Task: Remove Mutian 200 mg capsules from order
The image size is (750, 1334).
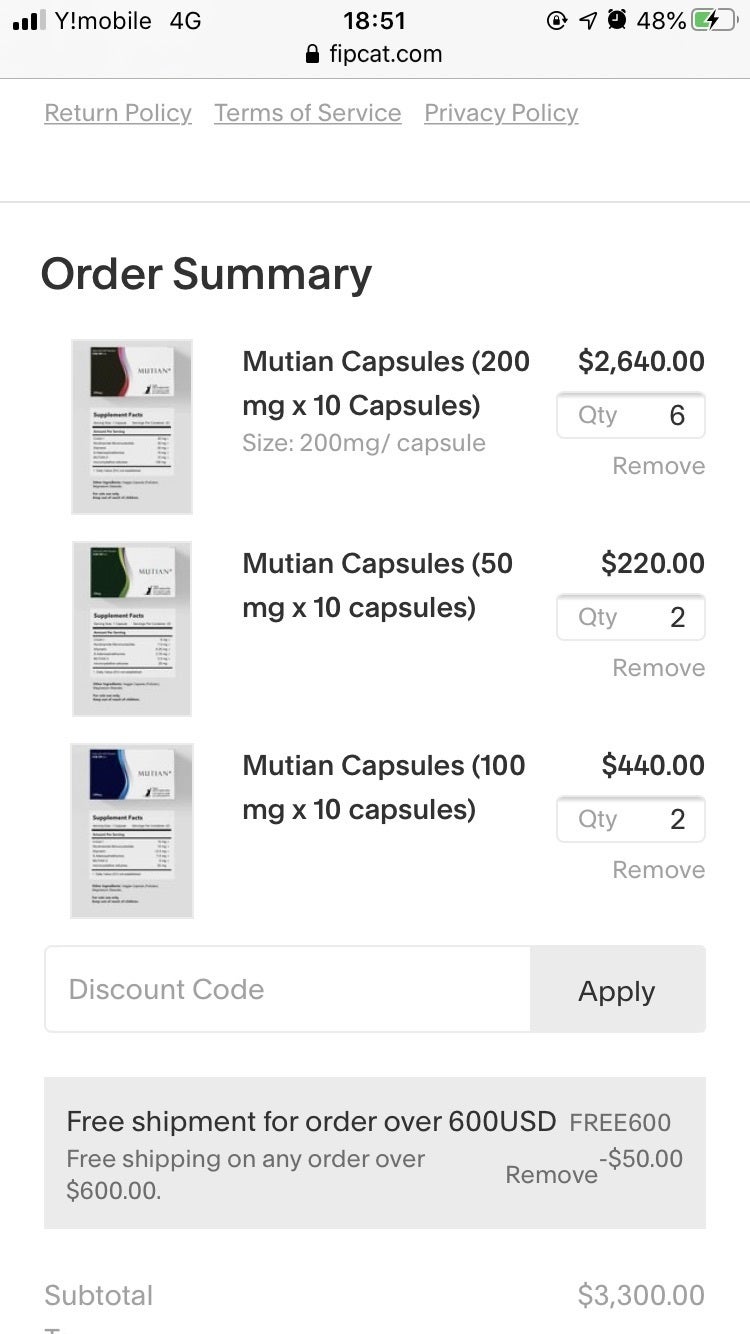Action: 658,466
